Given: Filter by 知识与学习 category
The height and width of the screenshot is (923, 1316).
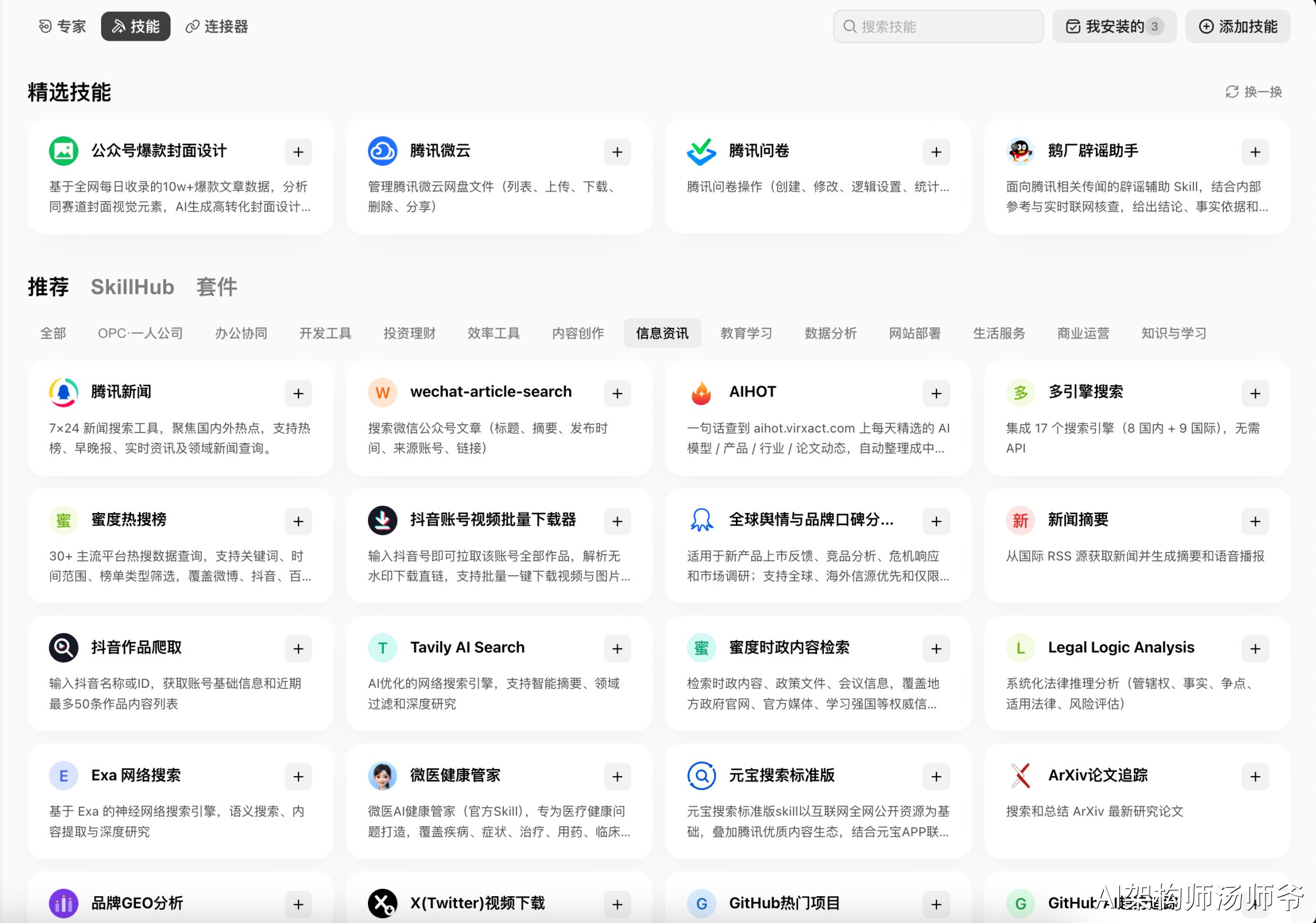Looking at the screenshot, I should (1174, 333).
